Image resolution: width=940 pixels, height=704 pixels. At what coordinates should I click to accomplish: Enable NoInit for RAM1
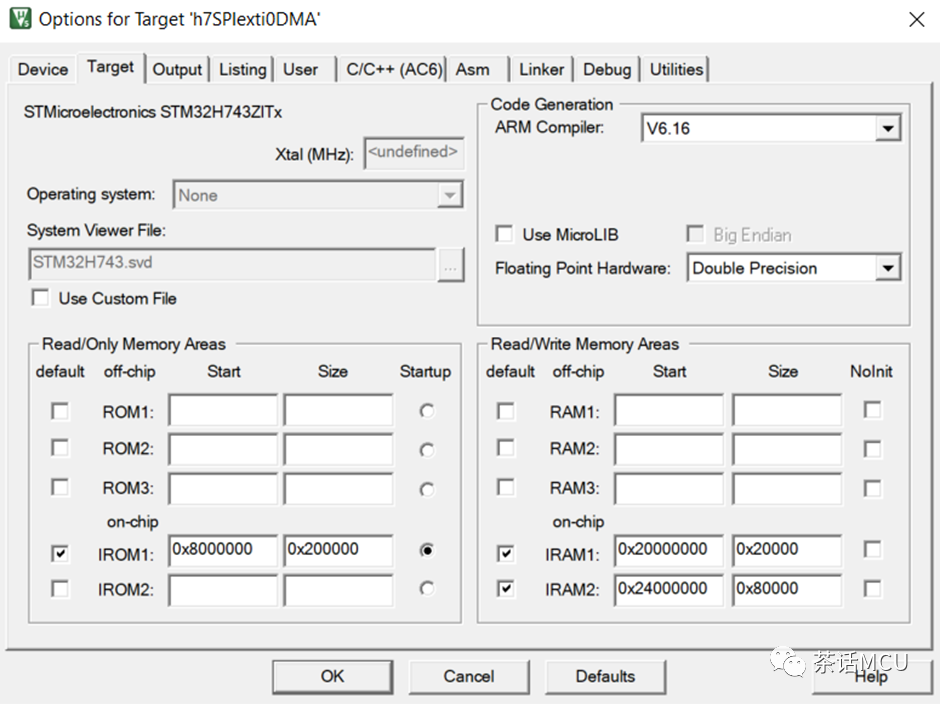tap(872, 410)
